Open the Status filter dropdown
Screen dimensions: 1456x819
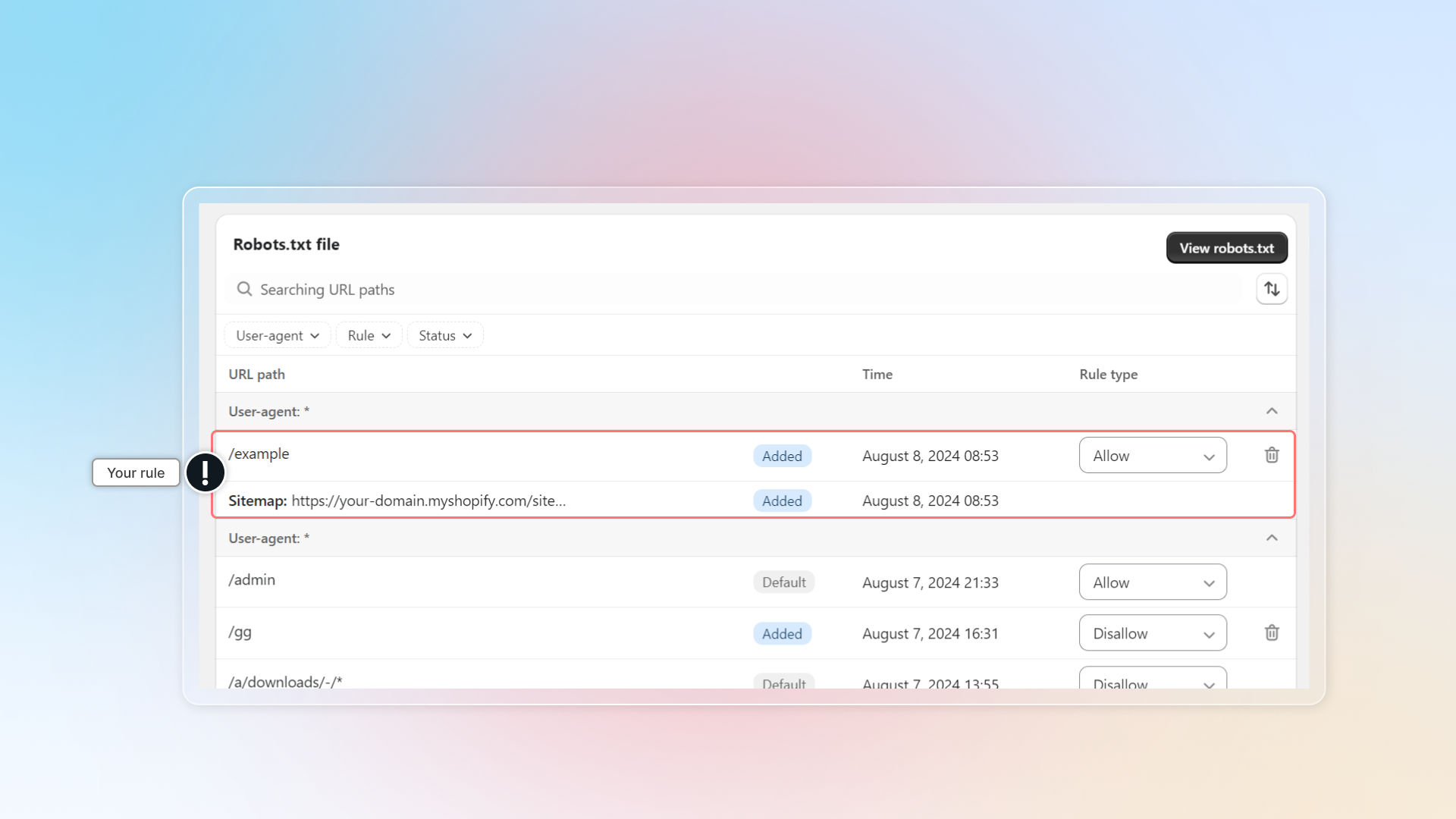(x=445, y=335)
